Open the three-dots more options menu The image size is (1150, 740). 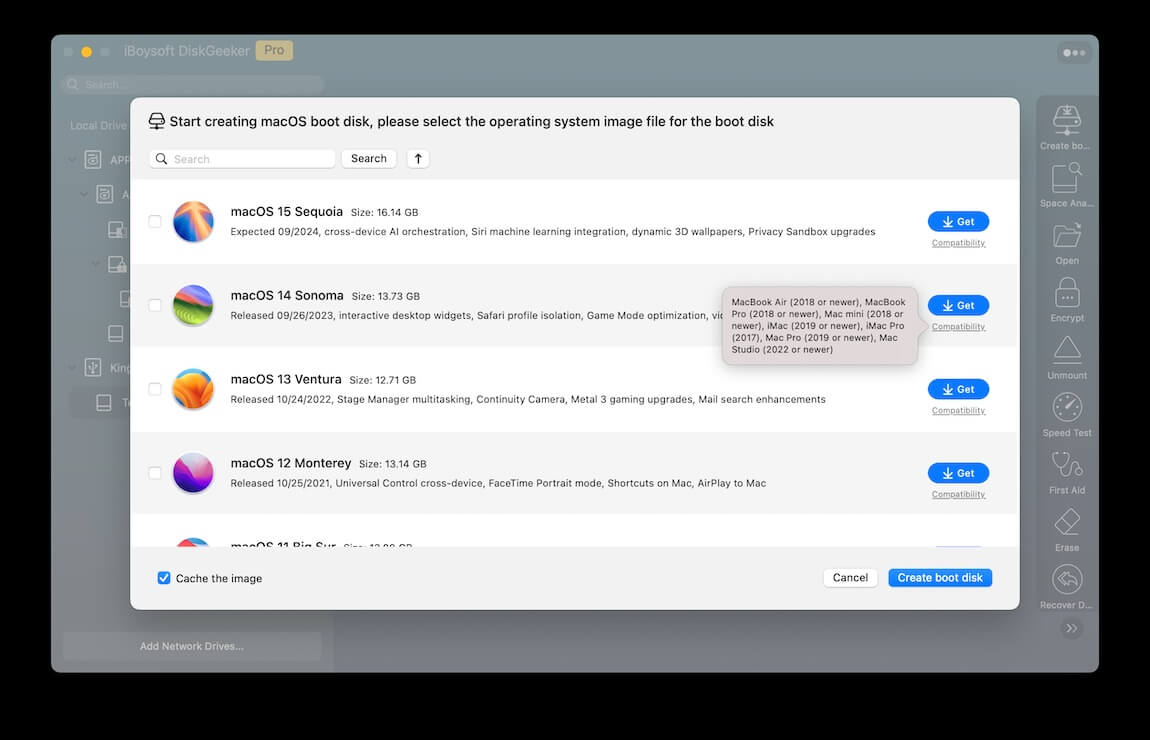[x=1074, y=53]
